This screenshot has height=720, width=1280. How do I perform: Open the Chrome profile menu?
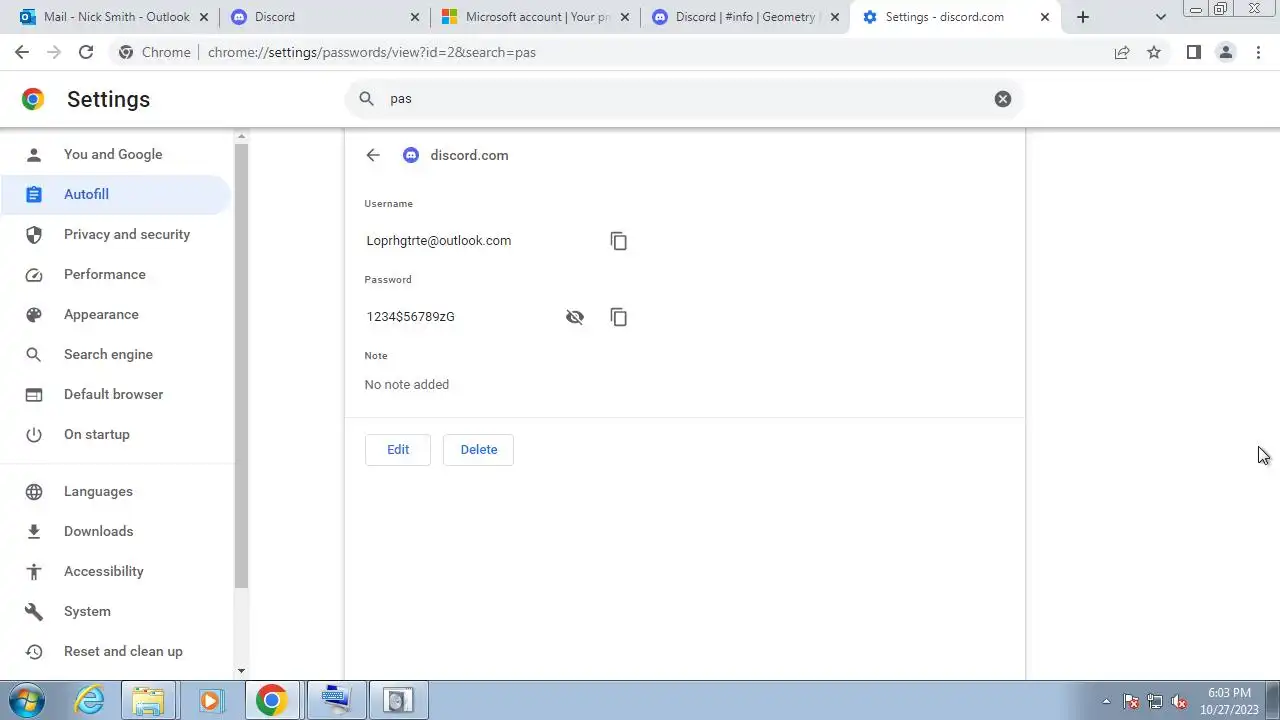coord(1225,52)
